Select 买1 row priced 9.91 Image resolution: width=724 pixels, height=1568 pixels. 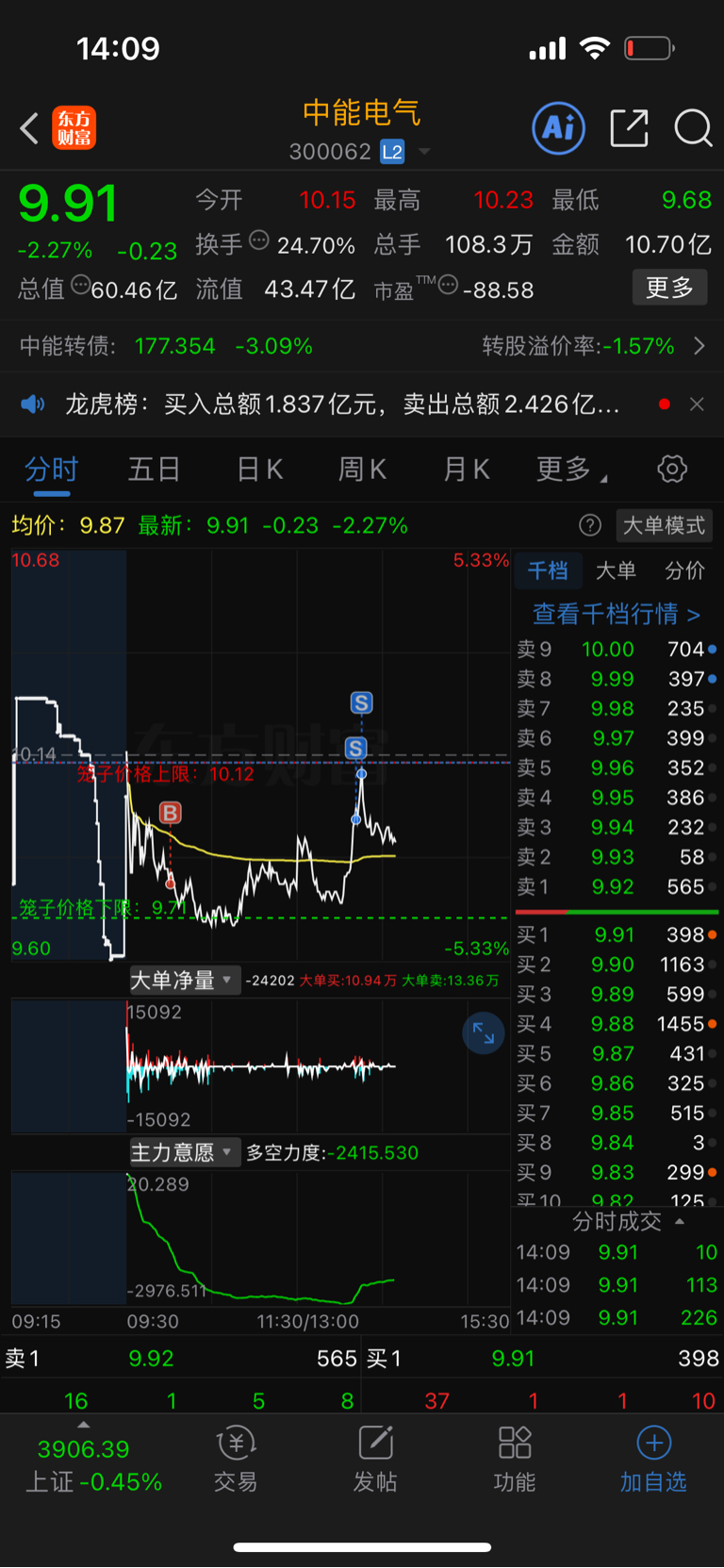617,934
